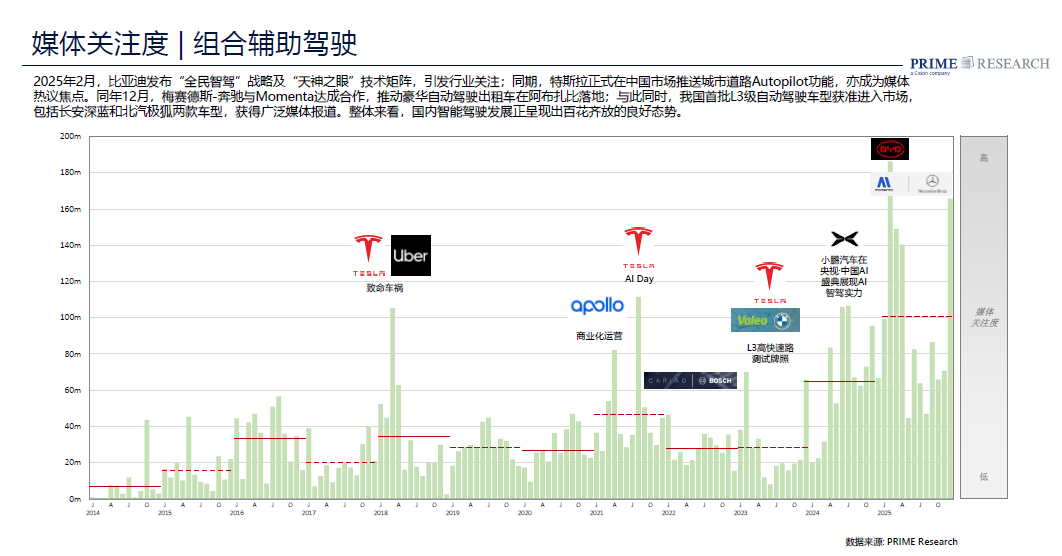Click the 低 label in the side scale
1062x556 pixels.
tap(983, 477)
